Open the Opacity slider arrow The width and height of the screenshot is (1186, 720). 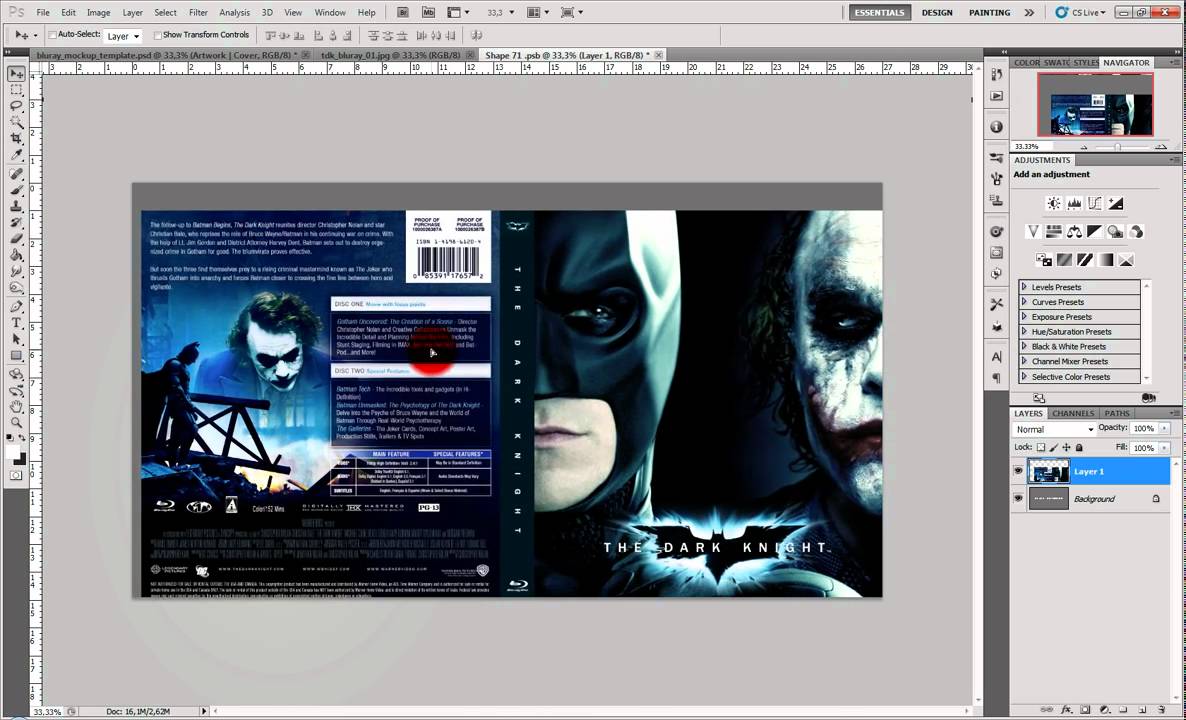click(x=1163, y=428)
